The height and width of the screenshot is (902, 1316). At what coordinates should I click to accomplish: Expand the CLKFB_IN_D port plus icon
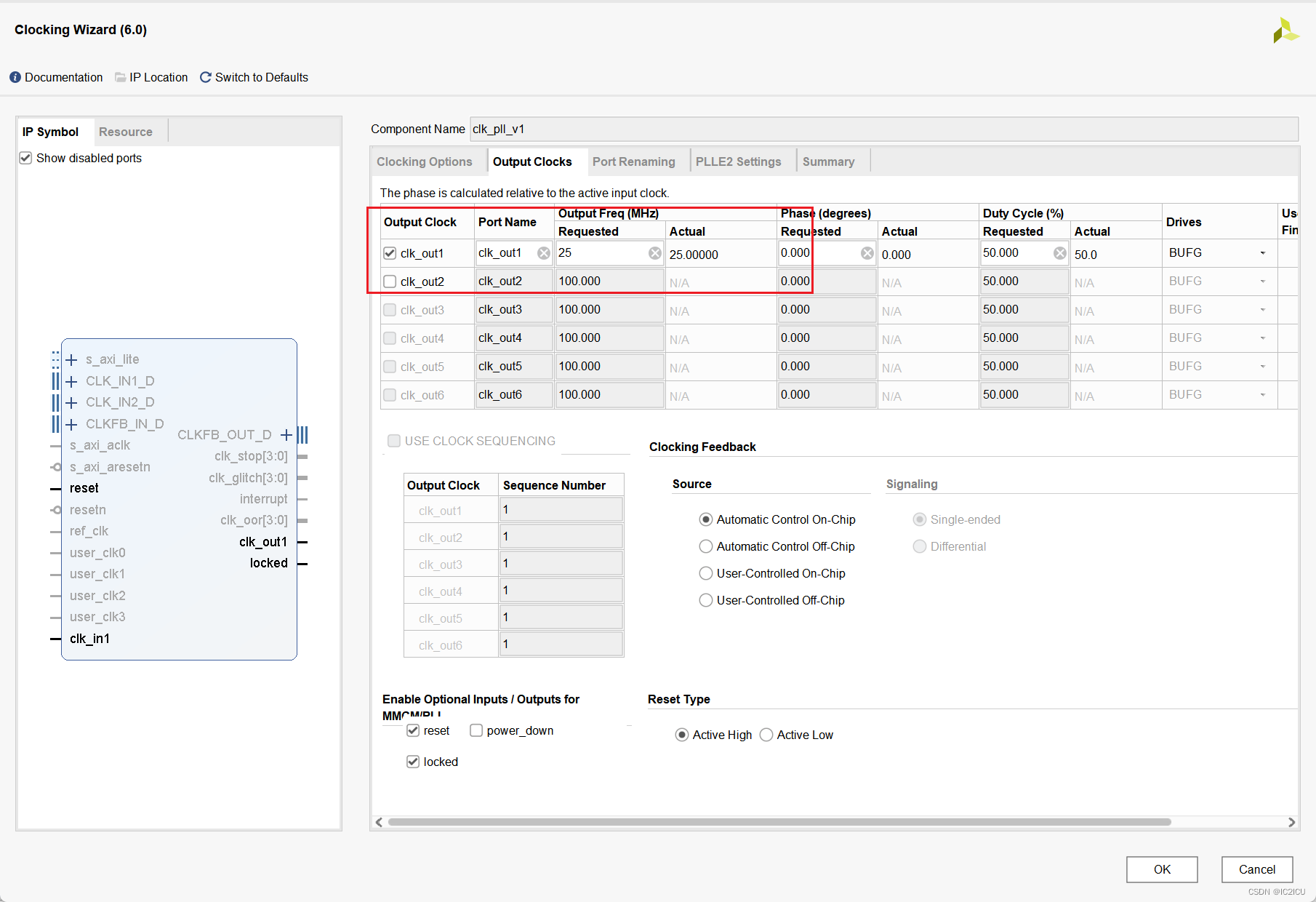pyautogui.click(x=71, y=424)
